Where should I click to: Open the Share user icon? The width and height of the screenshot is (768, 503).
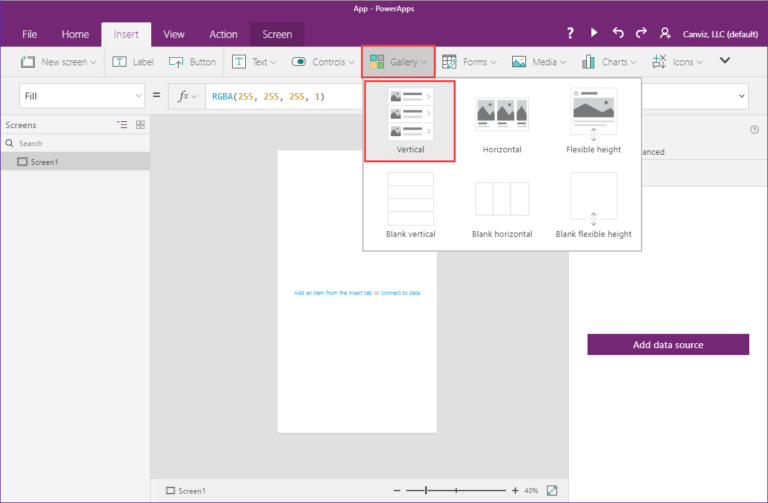666,34
